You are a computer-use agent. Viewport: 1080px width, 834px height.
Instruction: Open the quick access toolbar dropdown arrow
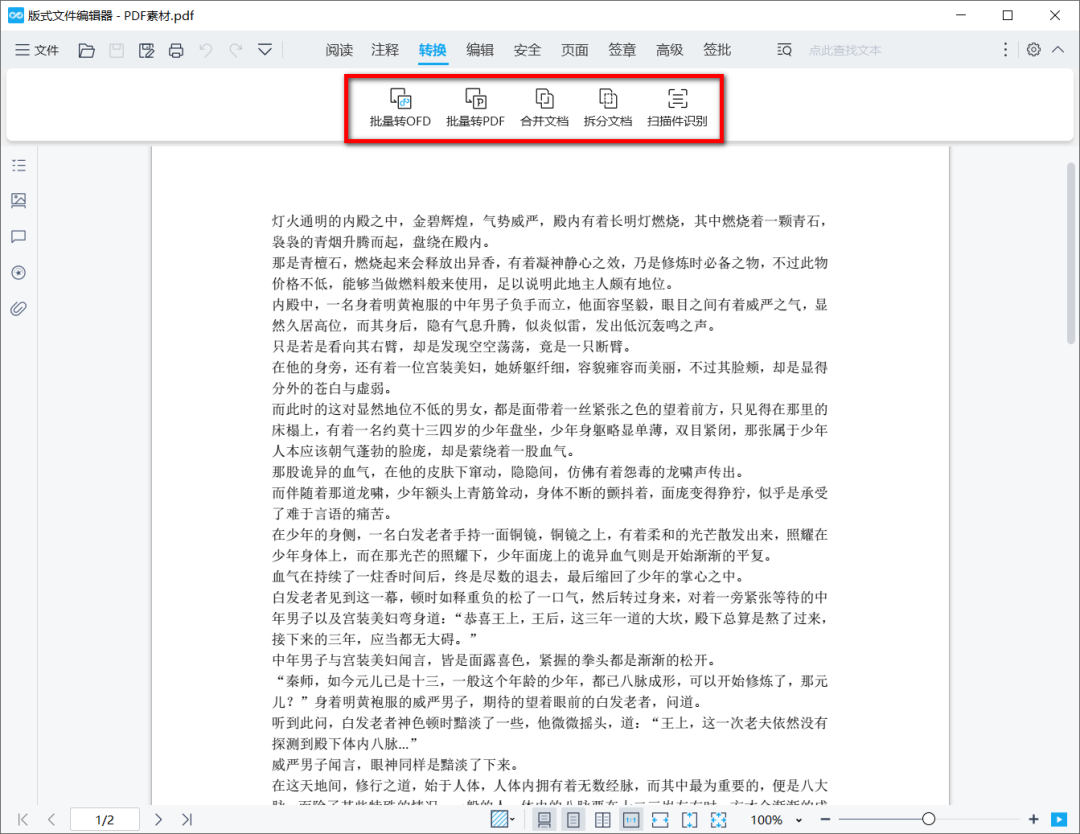coord(265,50)
